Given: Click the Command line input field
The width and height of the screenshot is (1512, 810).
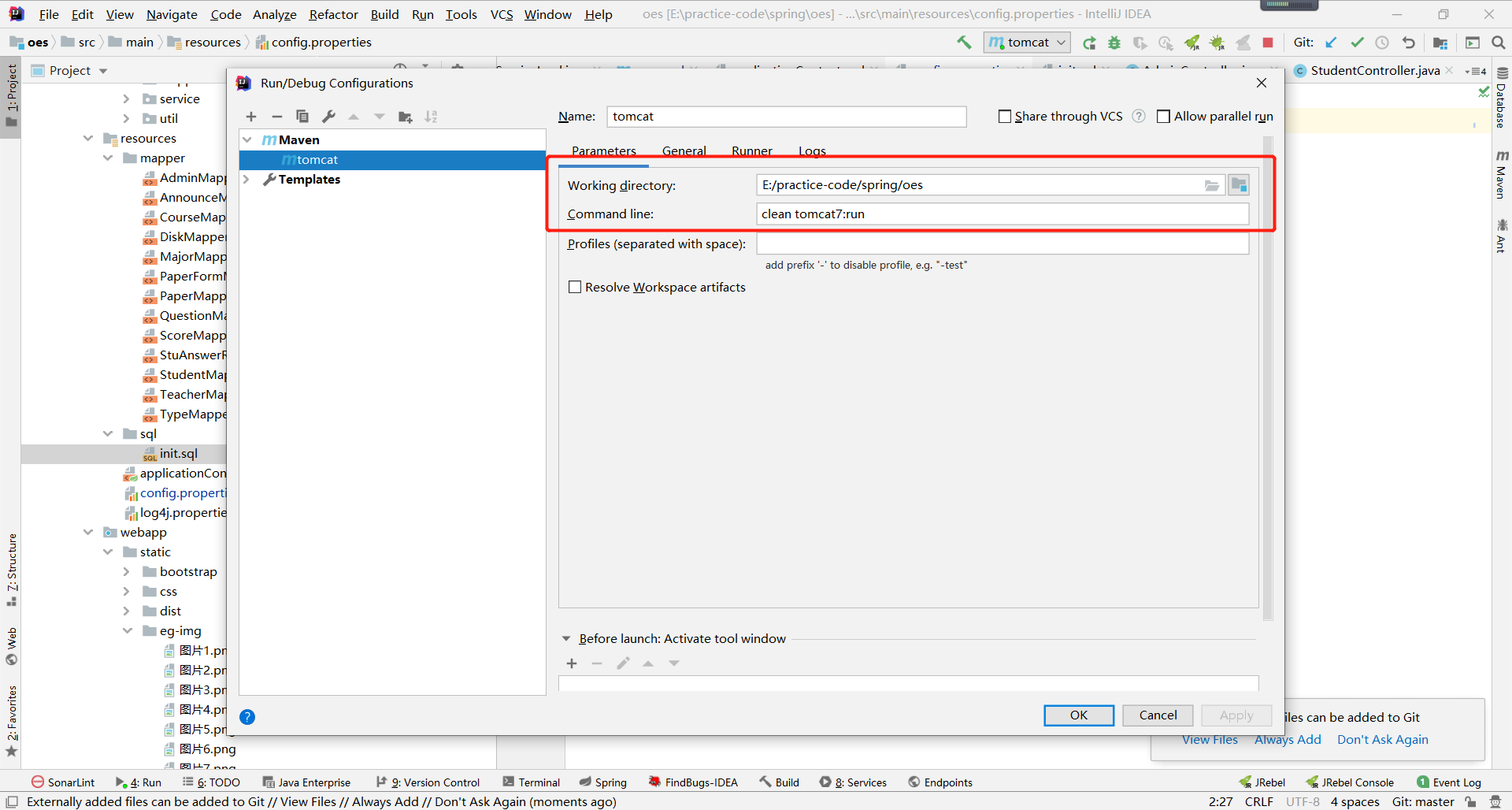Looking at the screenshot, I should coord(1002,214).
